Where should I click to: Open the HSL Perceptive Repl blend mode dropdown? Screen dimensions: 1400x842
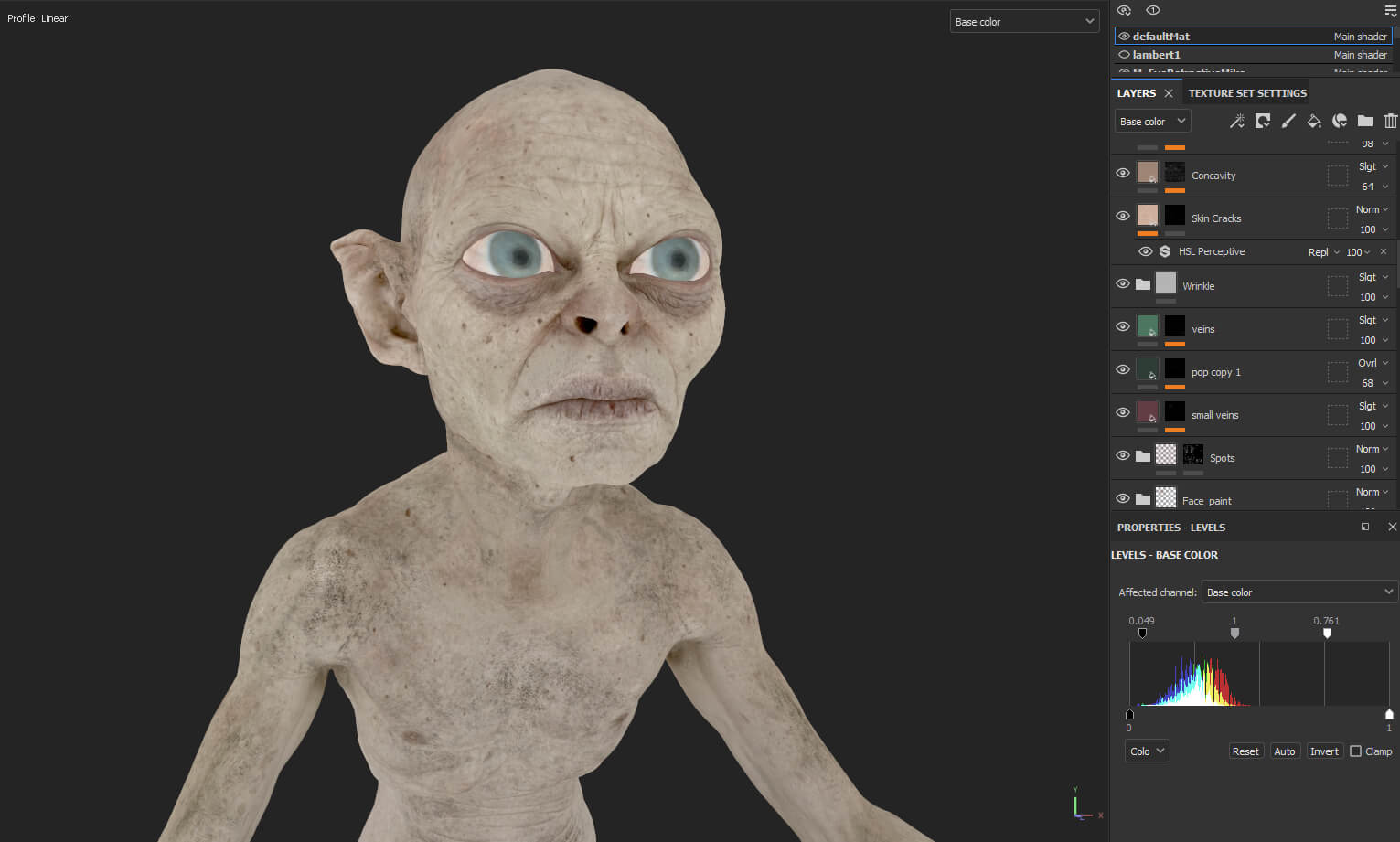click(x=1323, y=252)
